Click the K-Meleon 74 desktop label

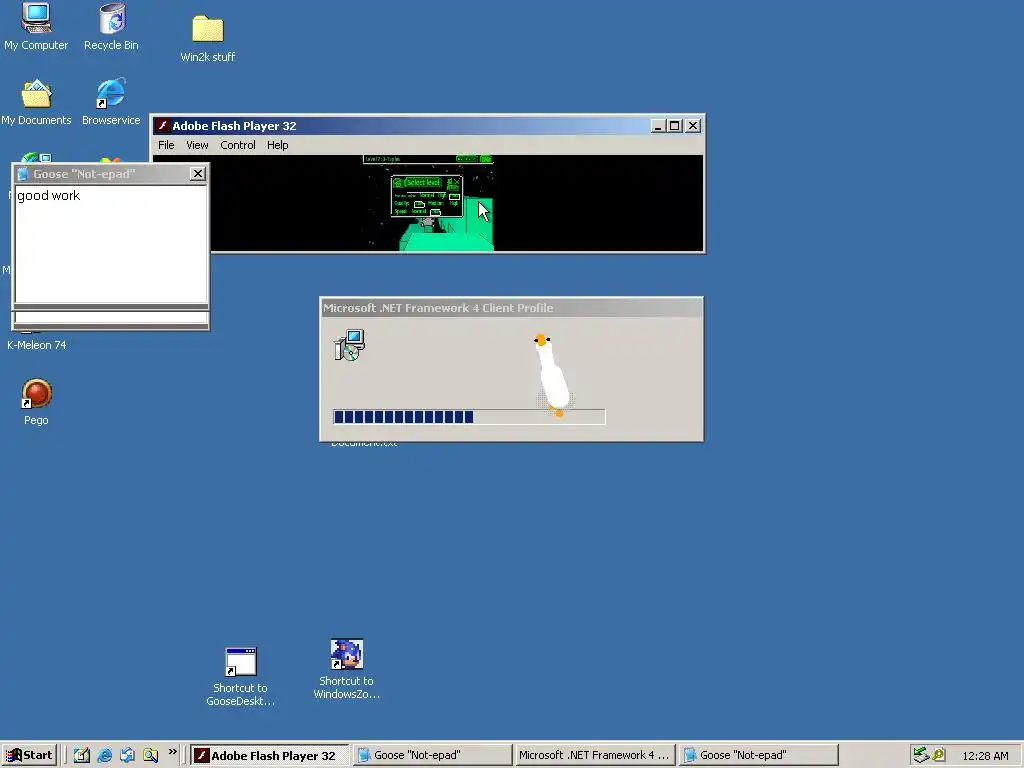(37, 345)
